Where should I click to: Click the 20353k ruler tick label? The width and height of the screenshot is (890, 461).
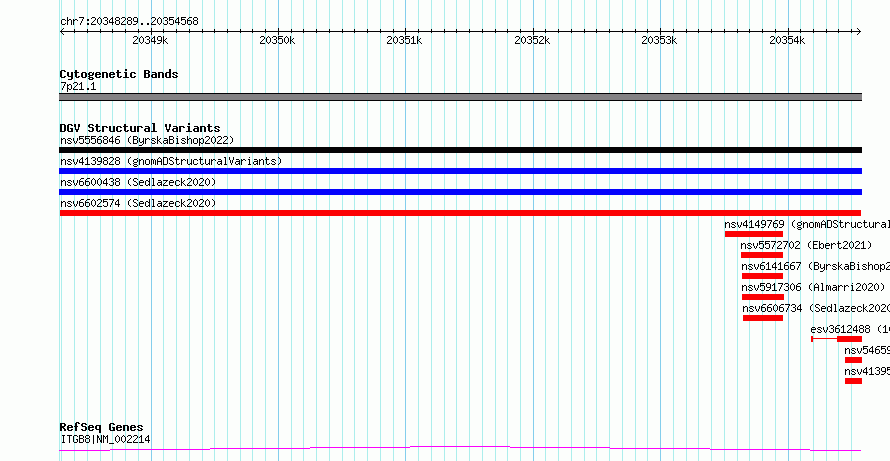tap(659, 40)
